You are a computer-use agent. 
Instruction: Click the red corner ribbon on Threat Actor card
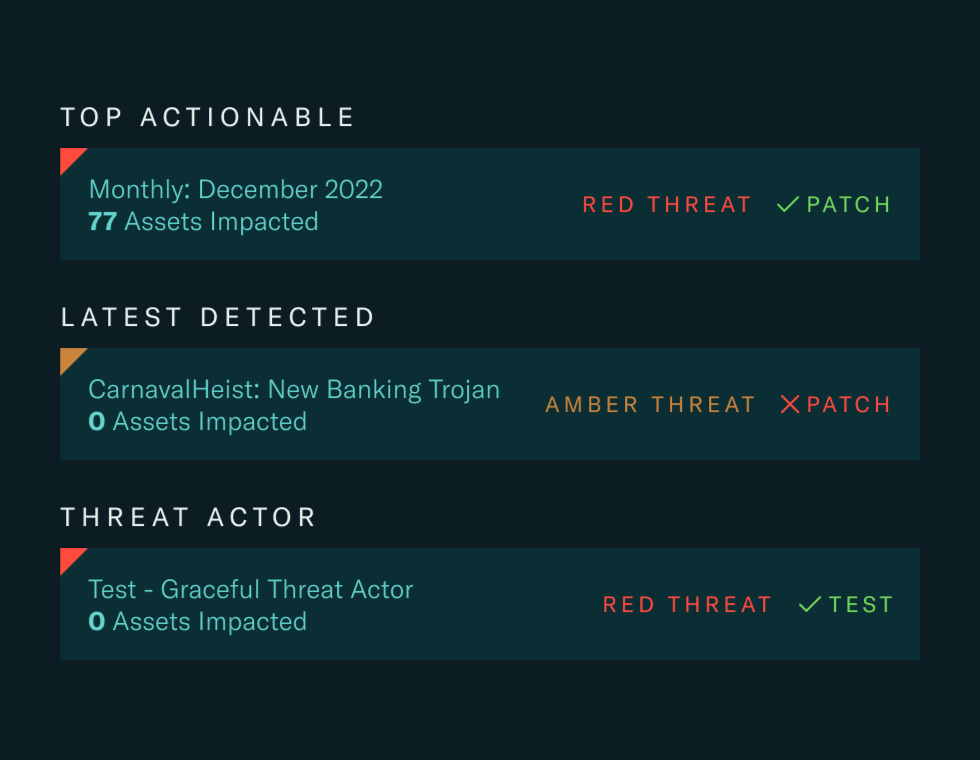click(71, 558)
